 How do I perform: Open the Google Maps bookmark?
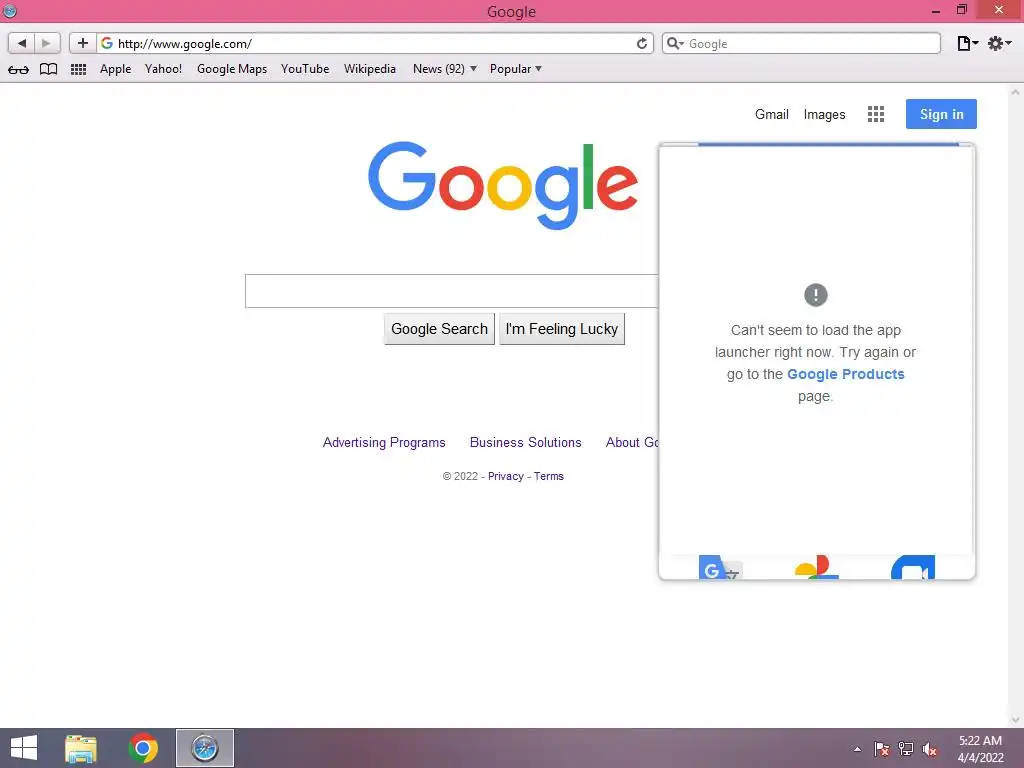[x=232, y=69]
